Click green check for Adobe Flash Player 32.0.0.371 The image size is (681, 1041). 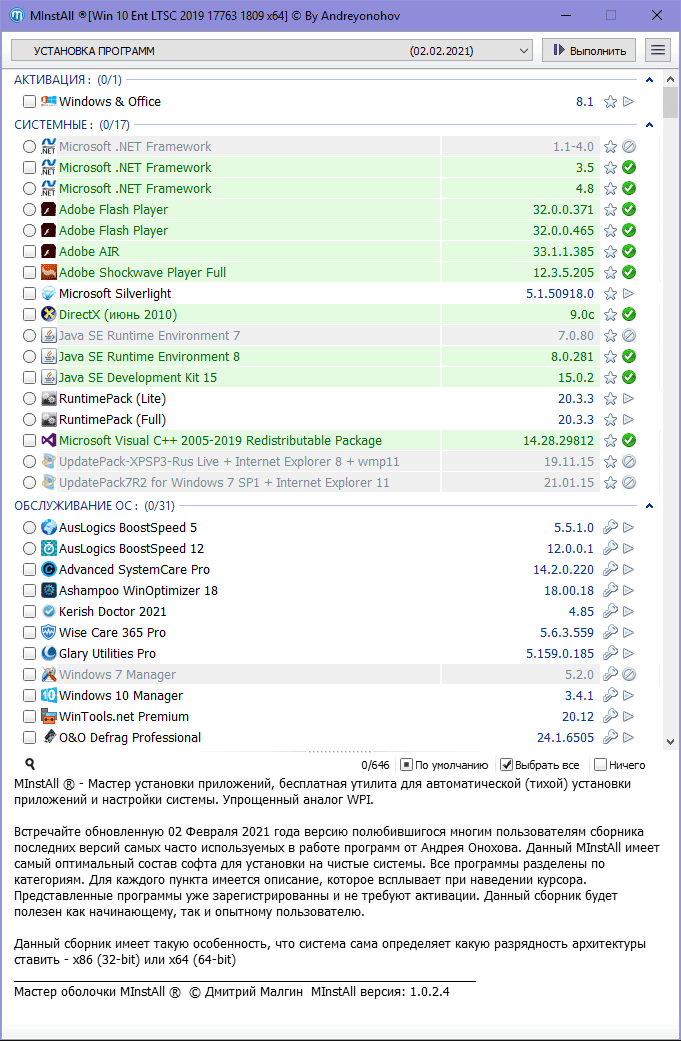(629, 209)
